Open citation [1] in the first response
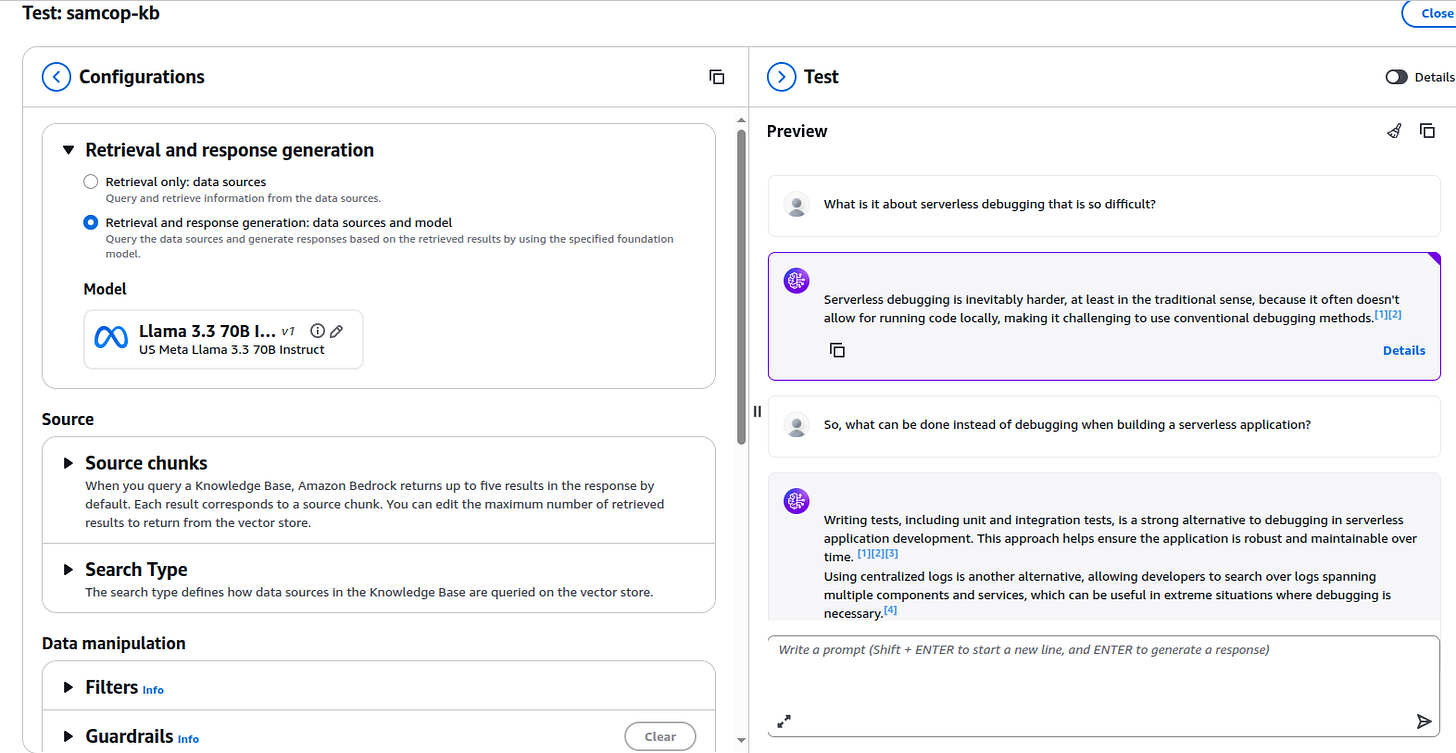This screenshot has height=753, width=1456. point(1381,314)
